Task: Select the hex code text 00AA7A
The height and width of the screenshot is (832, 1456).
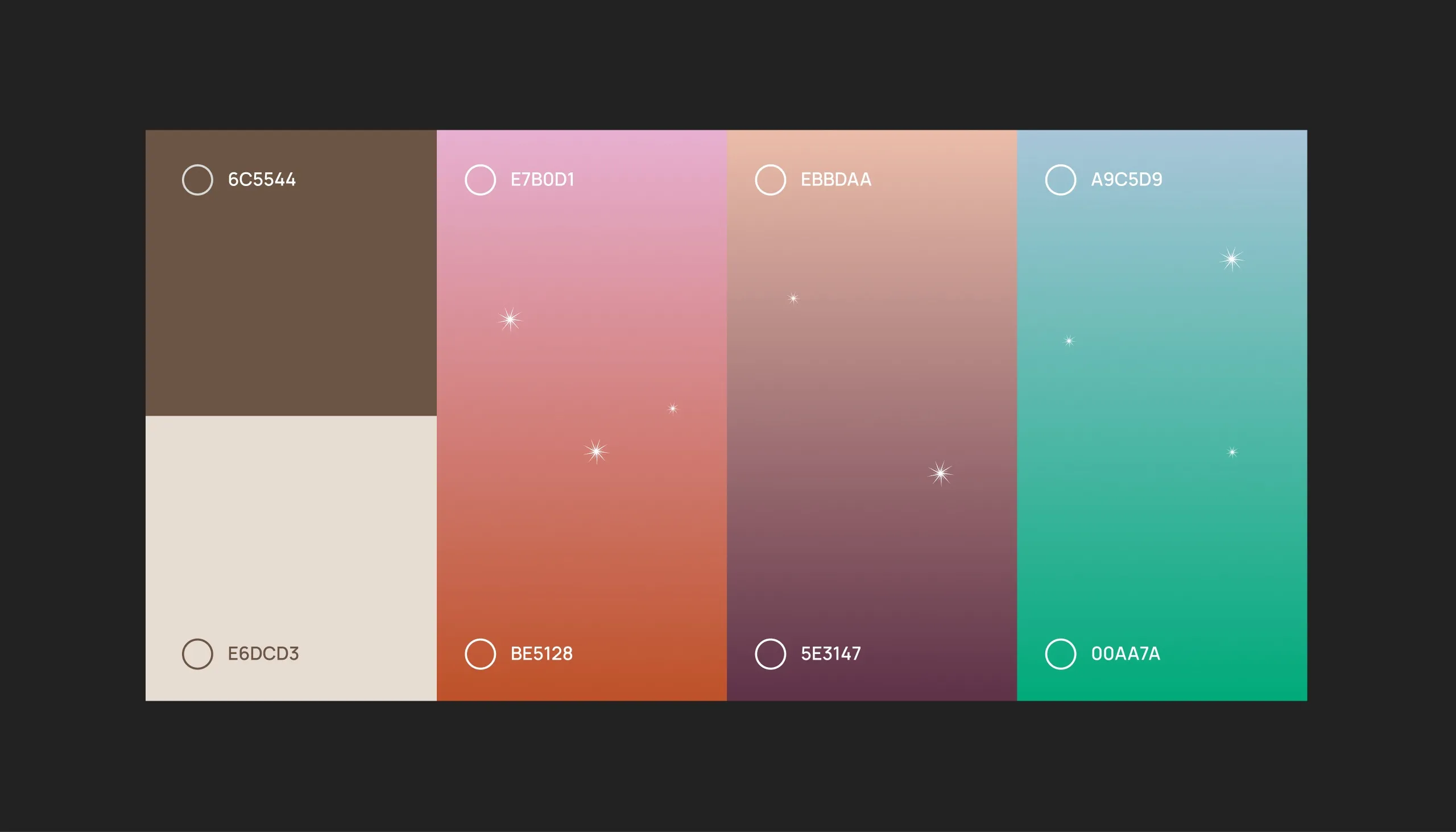Action: 1126,654
